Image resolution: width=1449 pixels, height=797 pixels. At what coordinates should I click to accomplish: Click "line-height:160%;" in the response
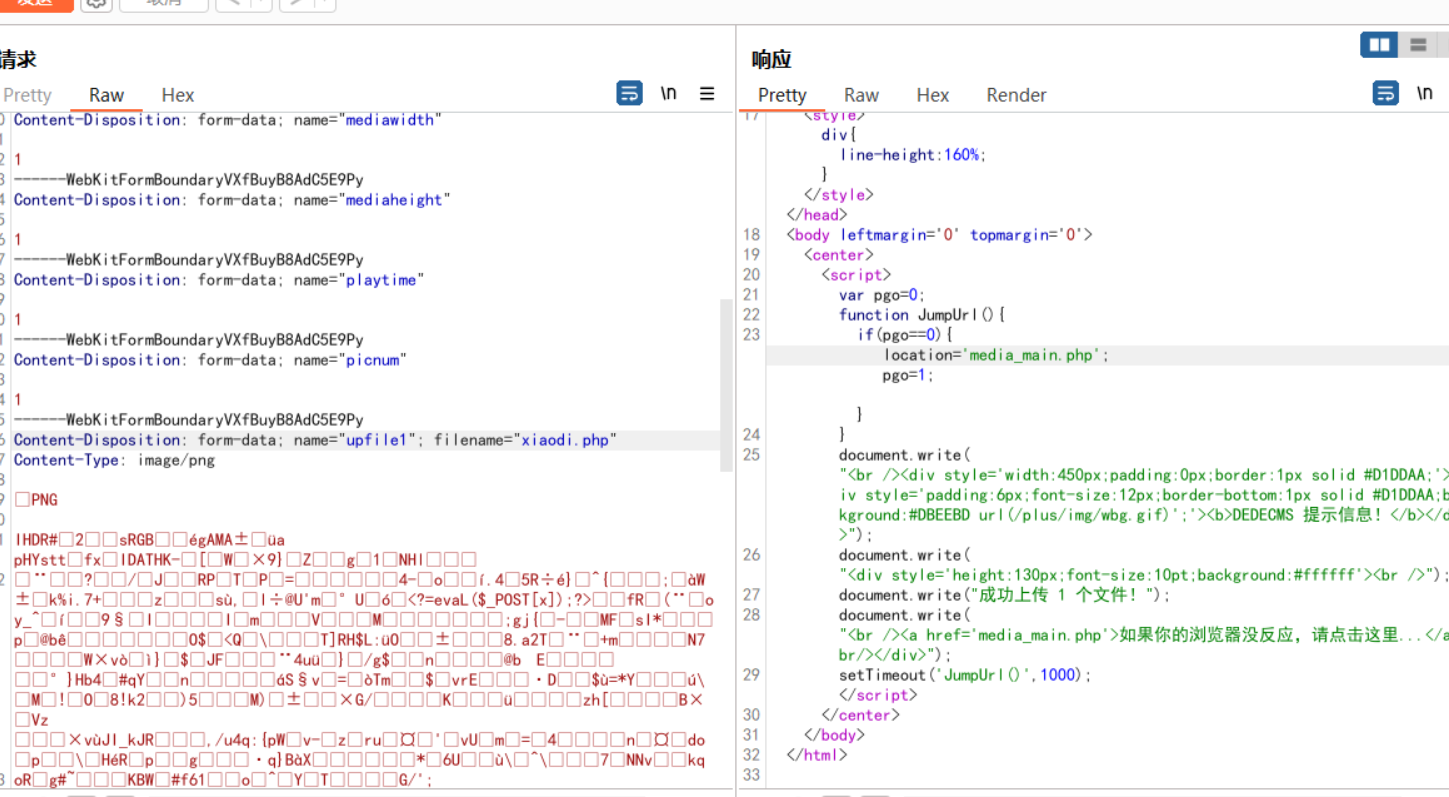click(x=913, y=155)
